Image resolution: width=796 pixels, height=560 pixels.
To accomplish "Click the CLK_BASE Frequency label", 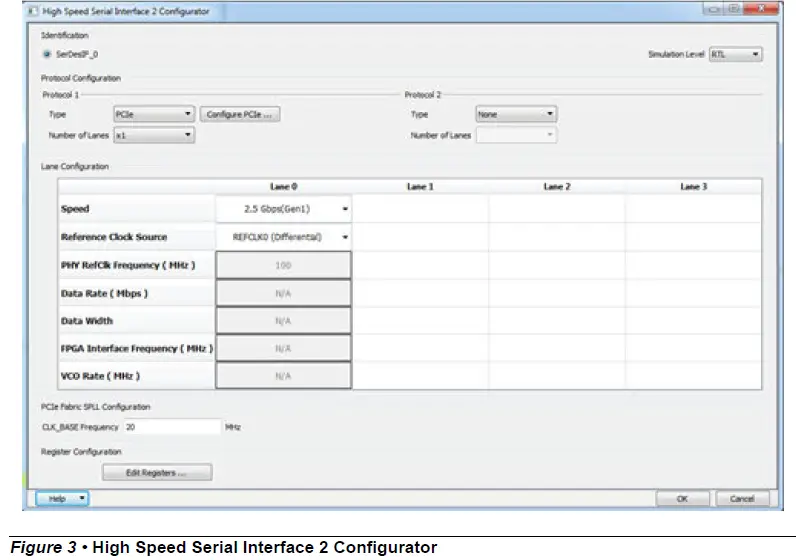I will click(80, 427).
